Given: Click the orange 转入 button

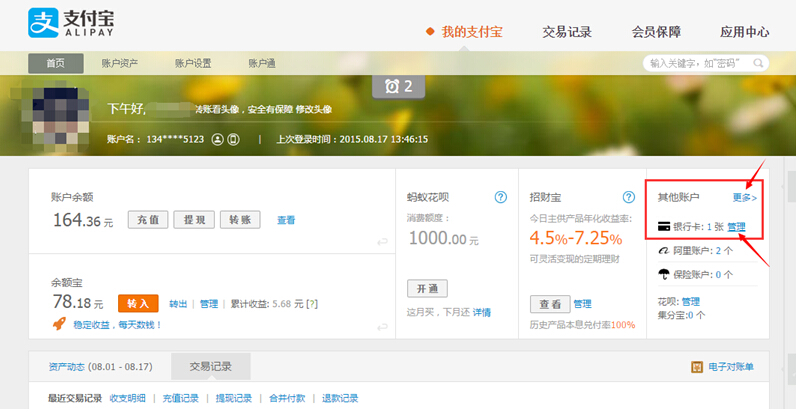Looking at the screenshot, I should [138, 303].
